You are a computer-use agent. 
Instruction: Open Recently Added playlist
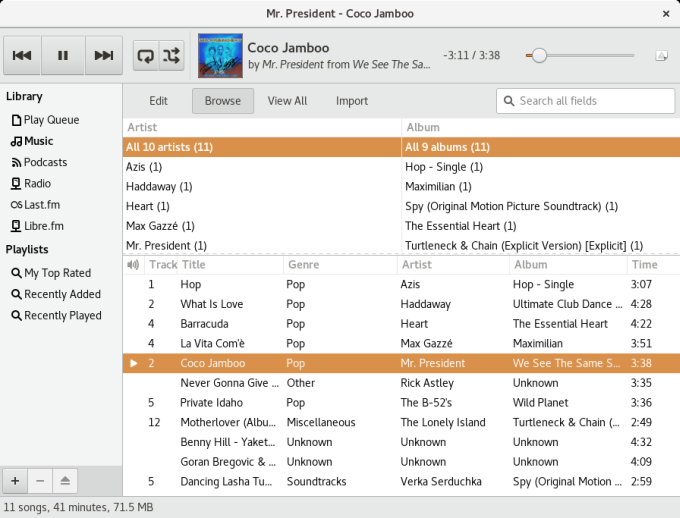pyautogui.click(x=56, y=294)
